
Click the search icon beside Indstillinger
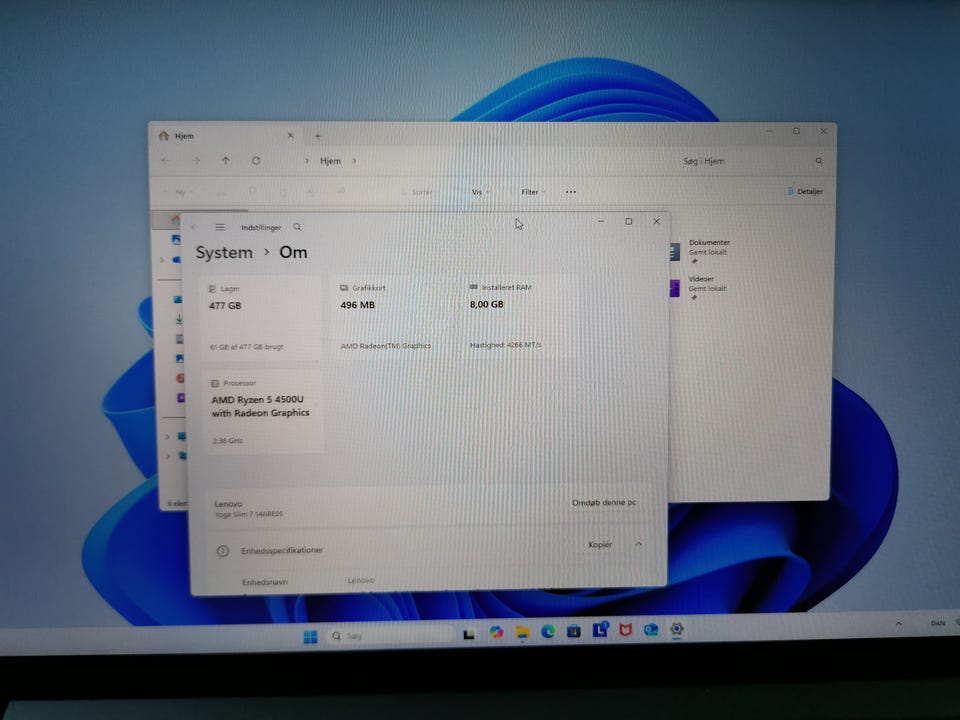click(298, 227)
